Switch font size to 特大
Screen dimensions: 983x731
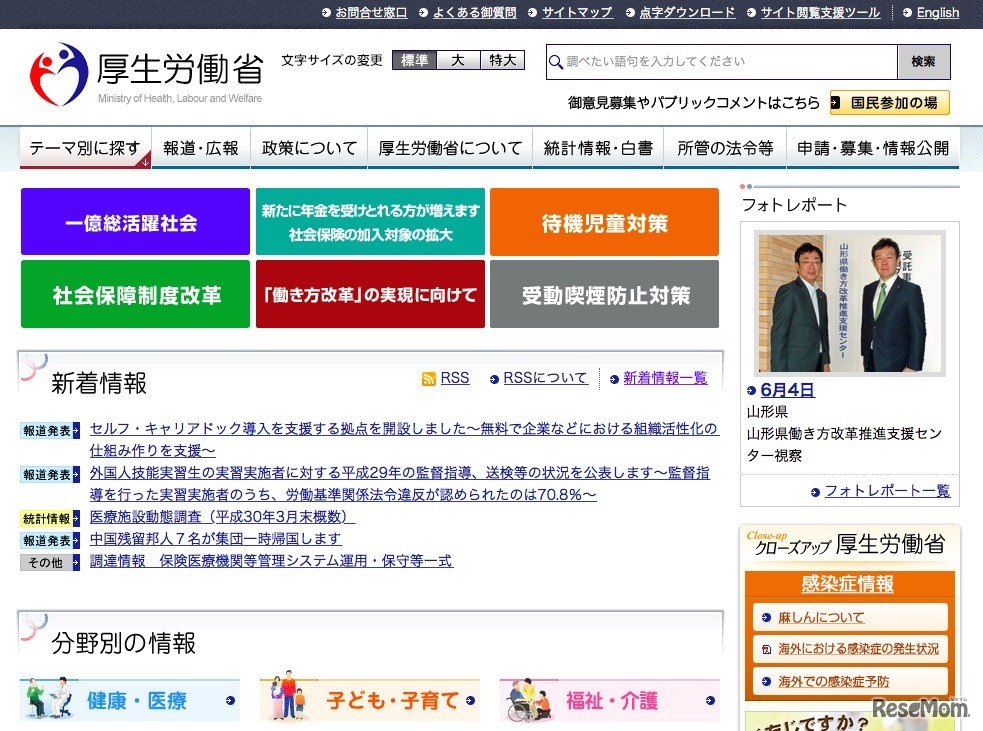pyautogui.click(x=501, y=59)
